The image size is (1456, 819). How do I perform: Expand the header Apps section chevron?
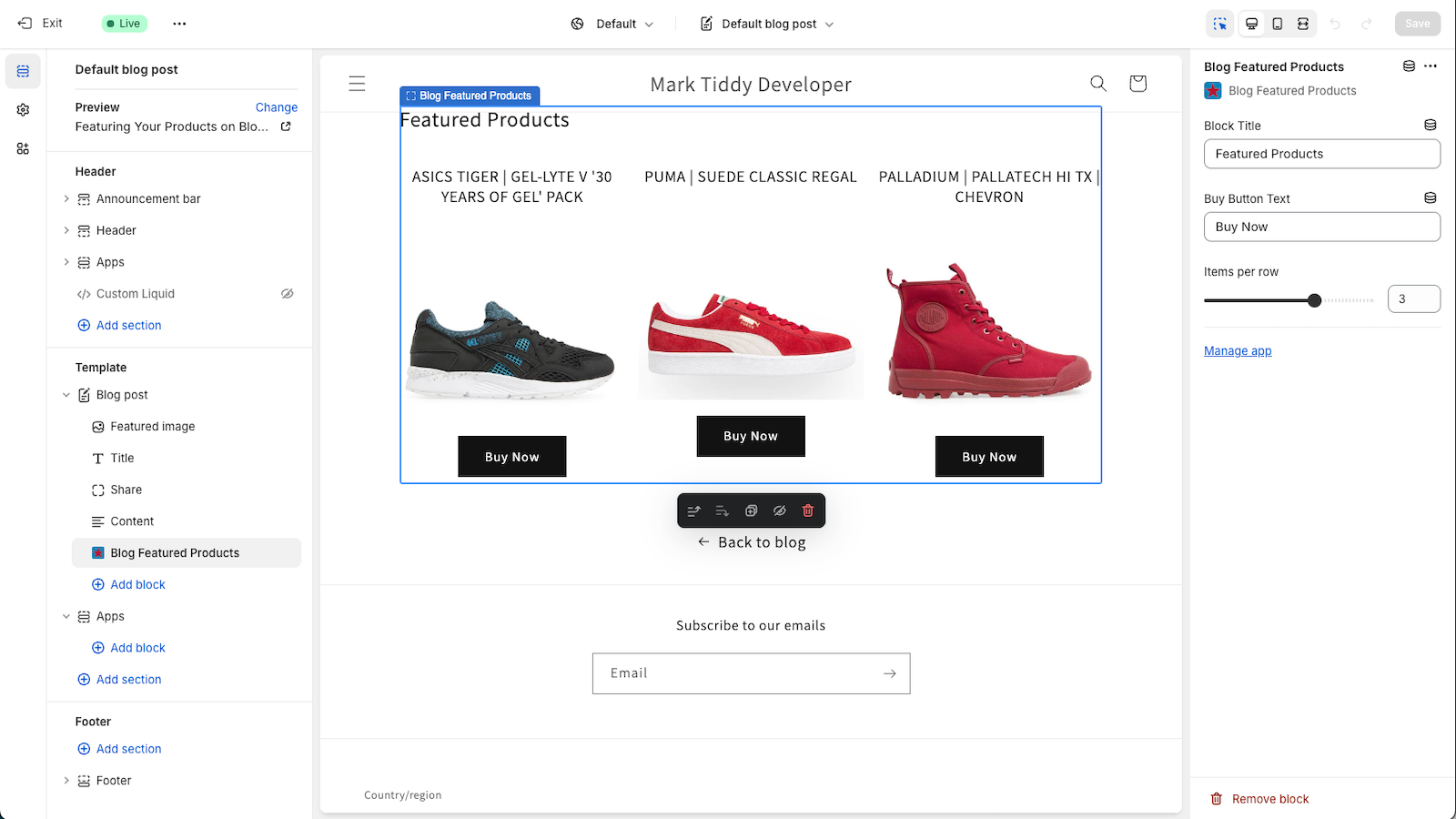tap(66, 262)
